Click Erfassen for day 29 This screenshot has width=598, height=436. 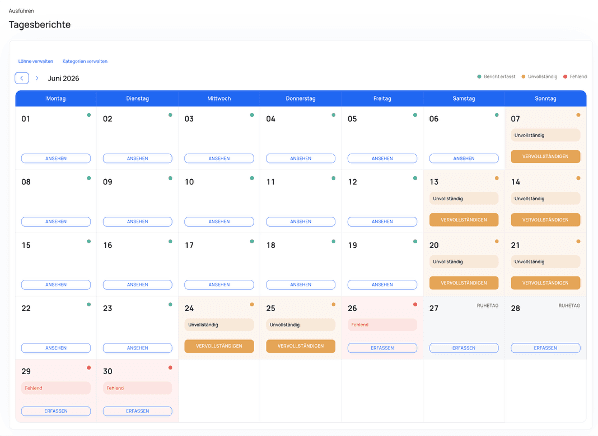(56, 411)
